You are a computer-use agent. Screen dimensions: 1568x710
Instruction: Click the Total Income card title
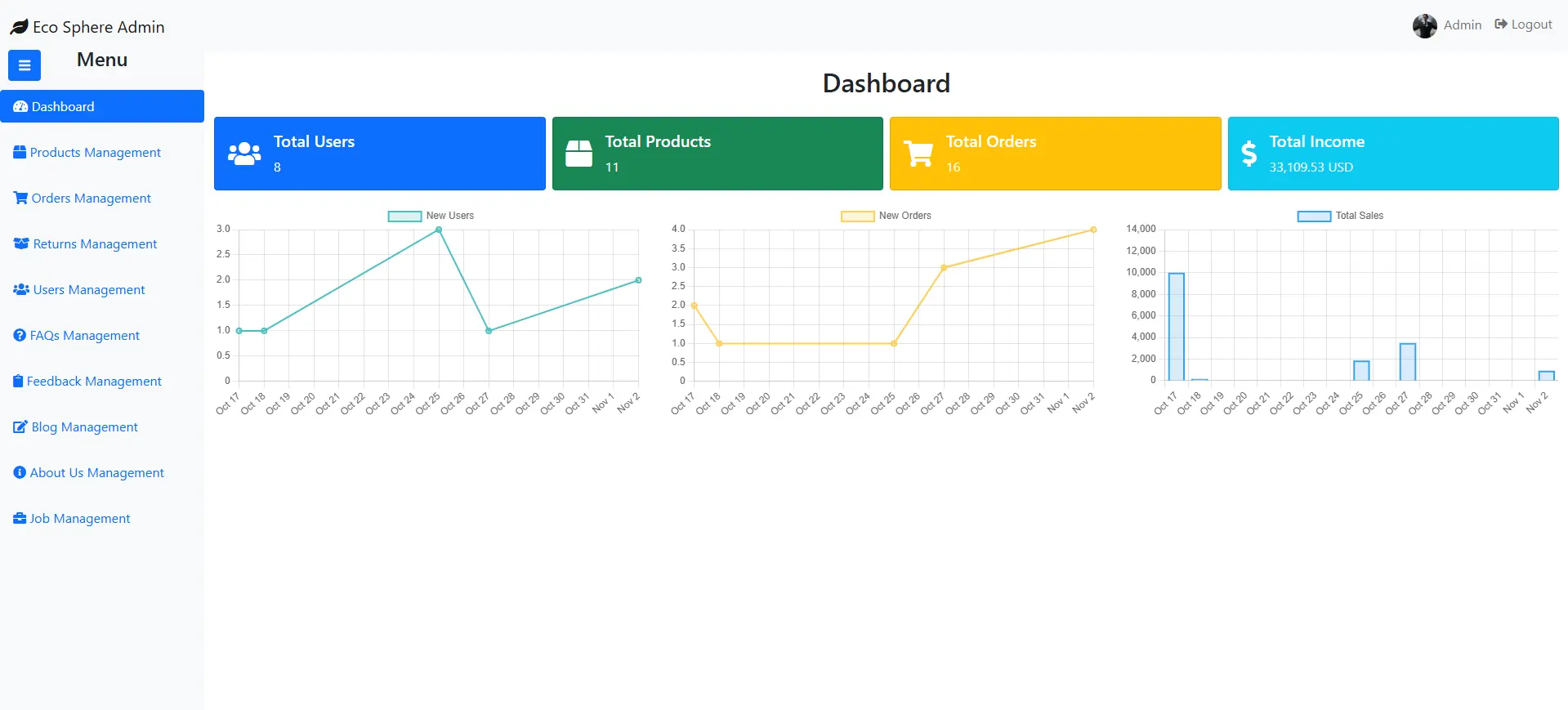pos(1316,141)
